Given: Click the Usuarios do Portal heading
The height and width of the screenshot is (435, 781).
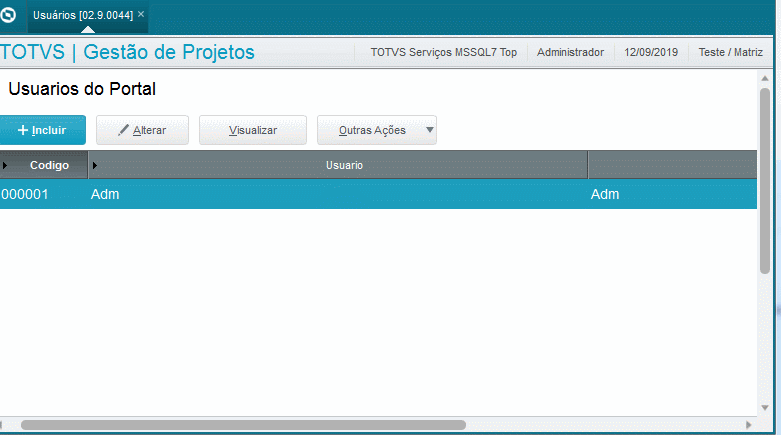Looking at the screenshot, I should click(82, 89).
